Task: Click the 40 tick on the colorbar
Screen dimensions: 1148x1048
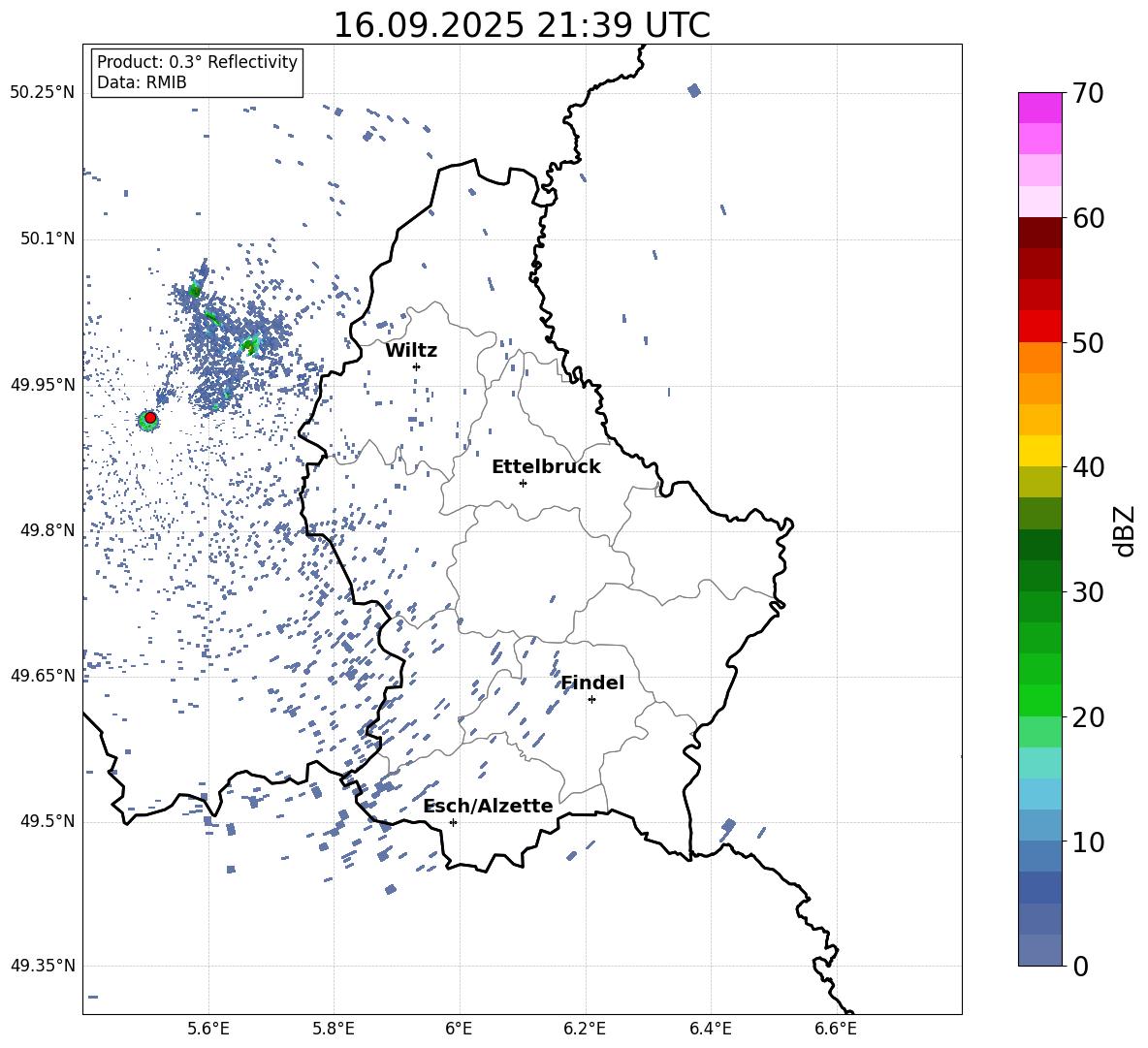Action: click(1088, 467)
